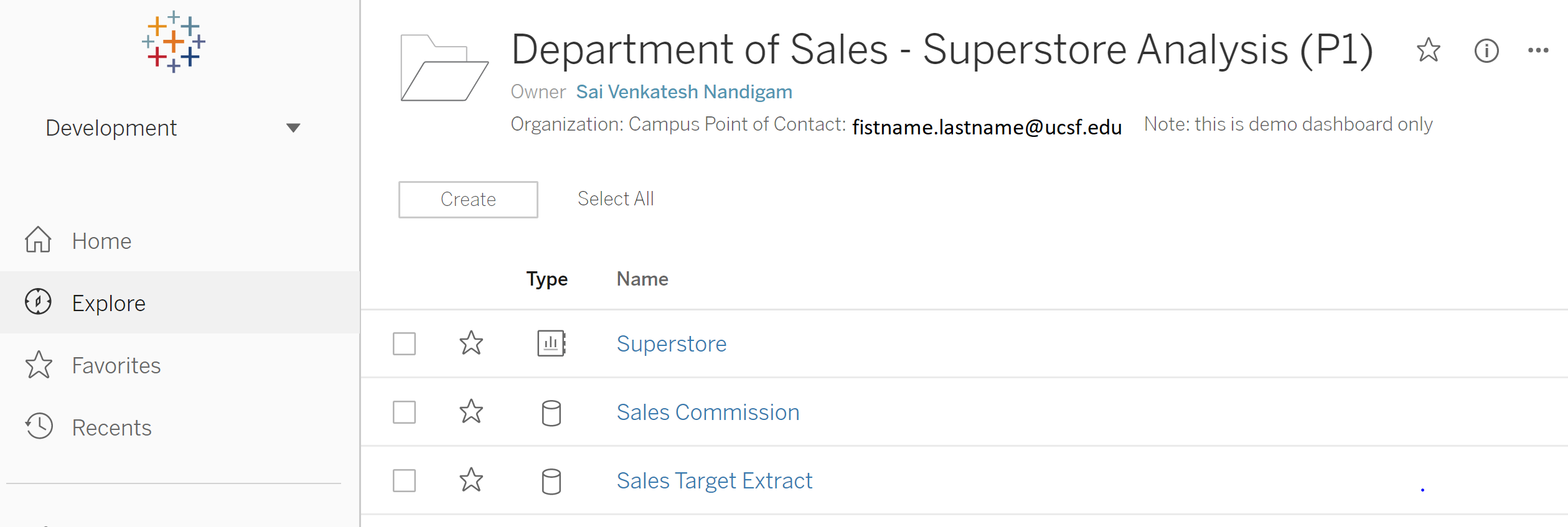Star the Sales Commission data source

coord(471,411)
